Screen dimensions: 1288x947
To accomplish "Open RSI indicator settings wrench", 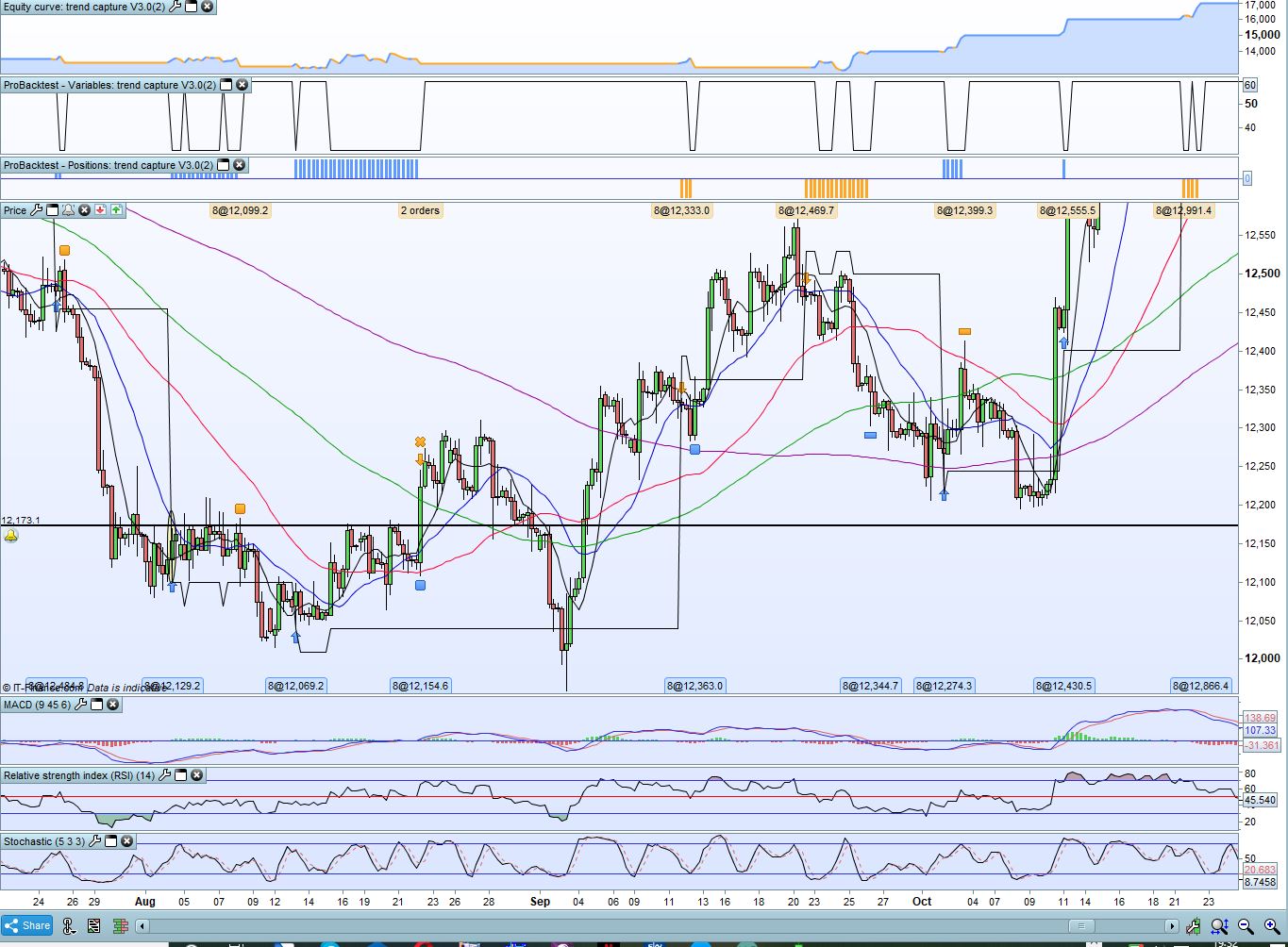I will coord(164,775).
